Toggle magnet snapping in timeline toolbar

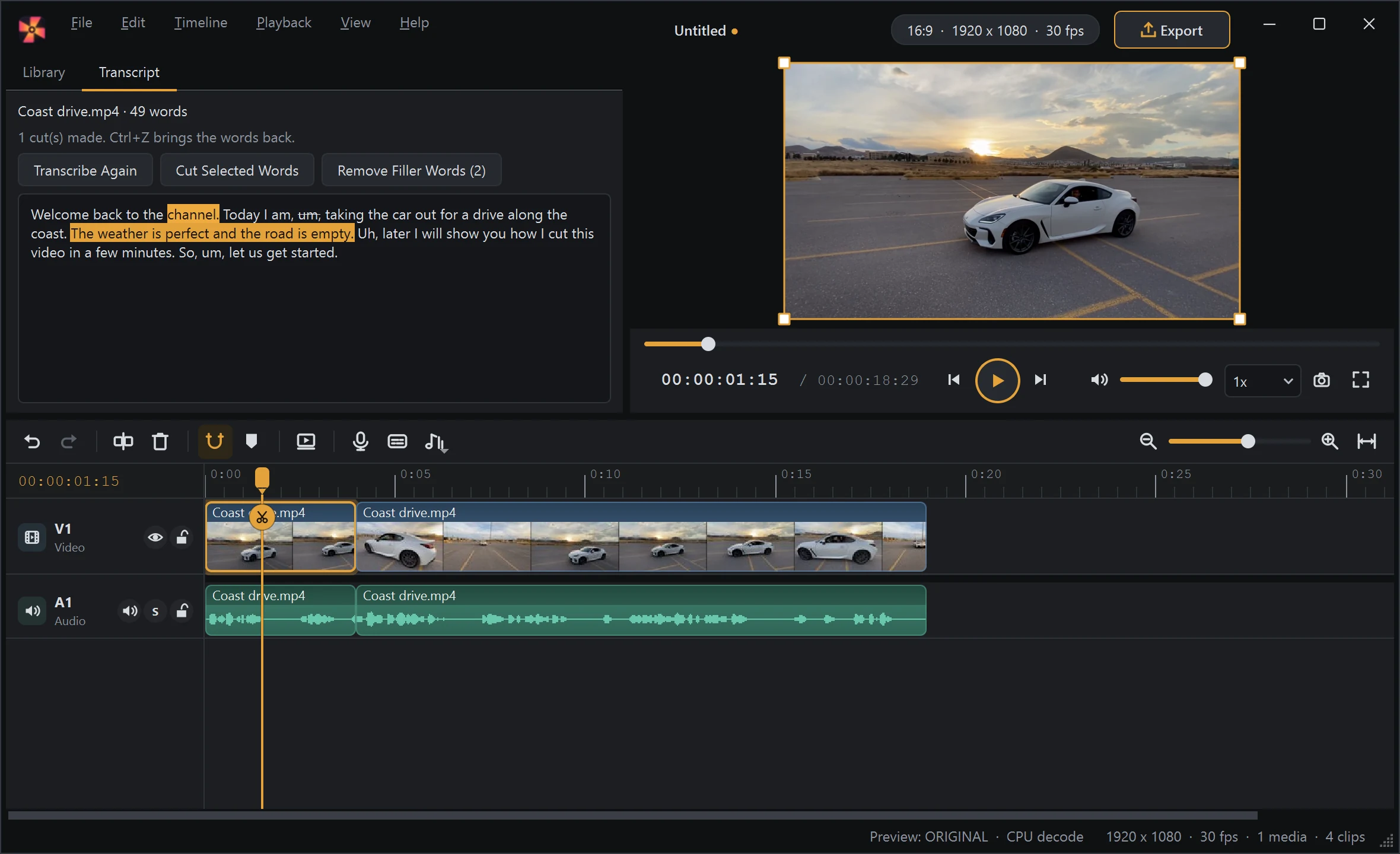215,441
